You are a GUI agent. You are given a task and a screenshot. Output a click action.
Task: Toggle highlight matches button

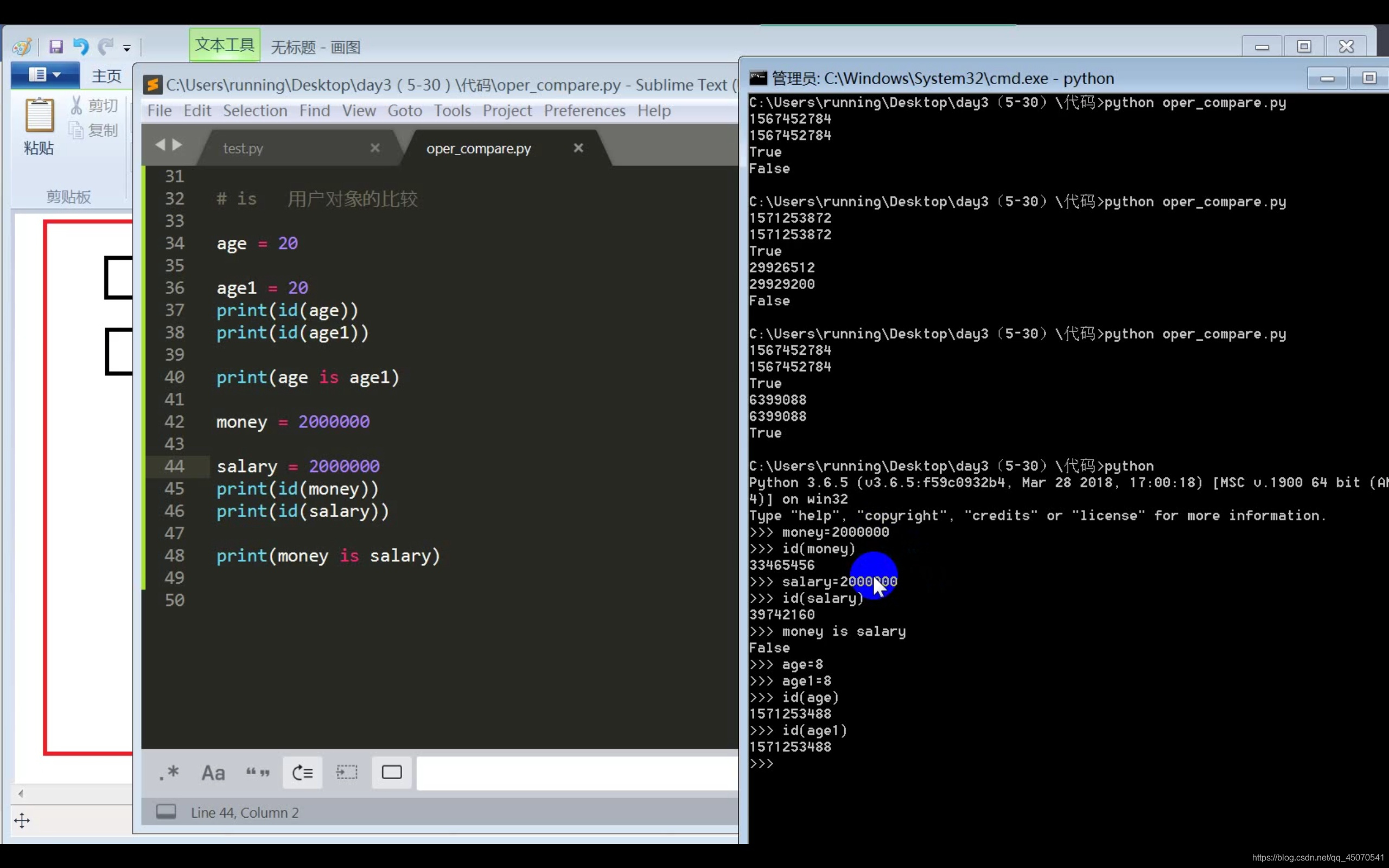[x=391, y=773]
